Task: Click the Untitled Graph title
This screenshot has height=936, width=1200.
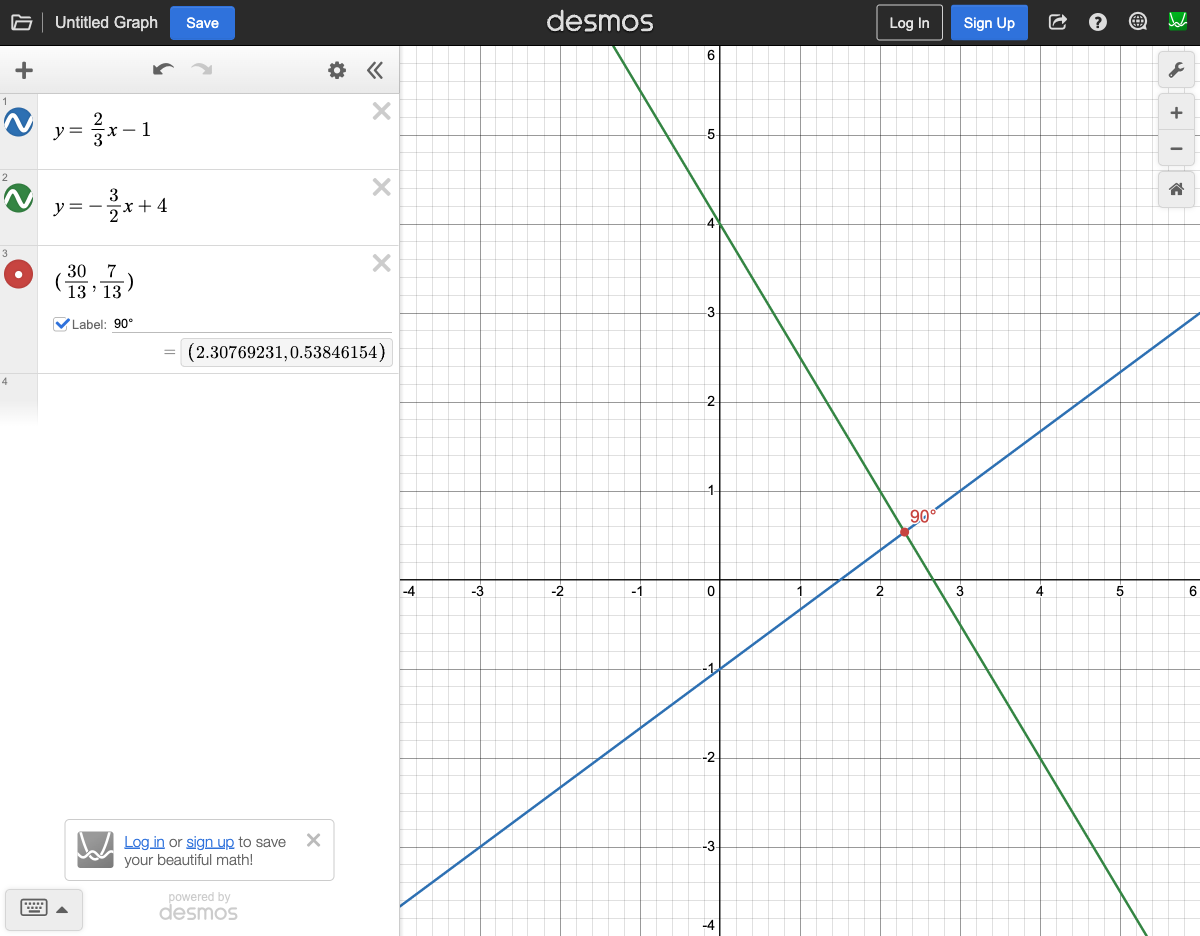Action: (x=106, y=22)
